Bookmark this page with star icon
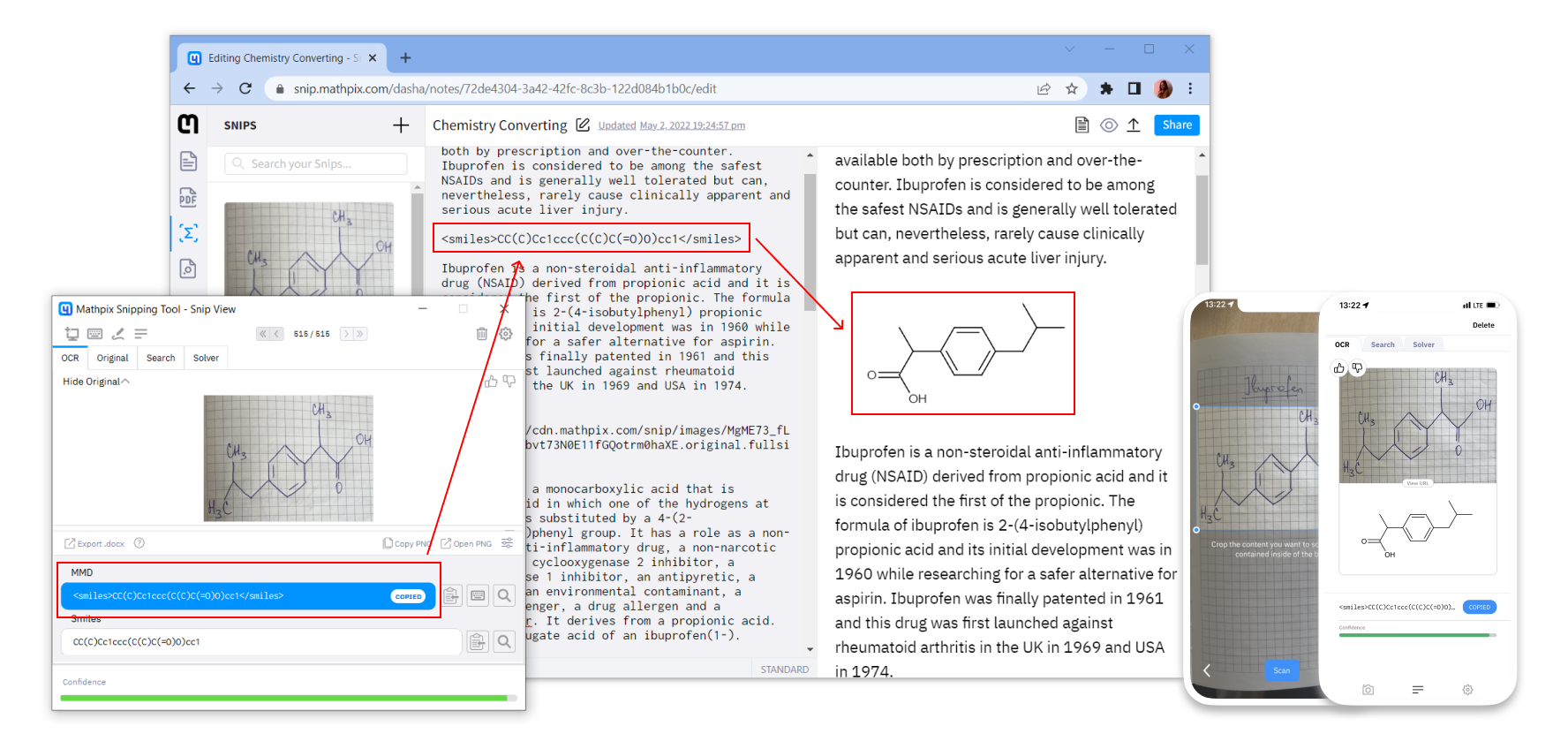 click(1072, 88)
